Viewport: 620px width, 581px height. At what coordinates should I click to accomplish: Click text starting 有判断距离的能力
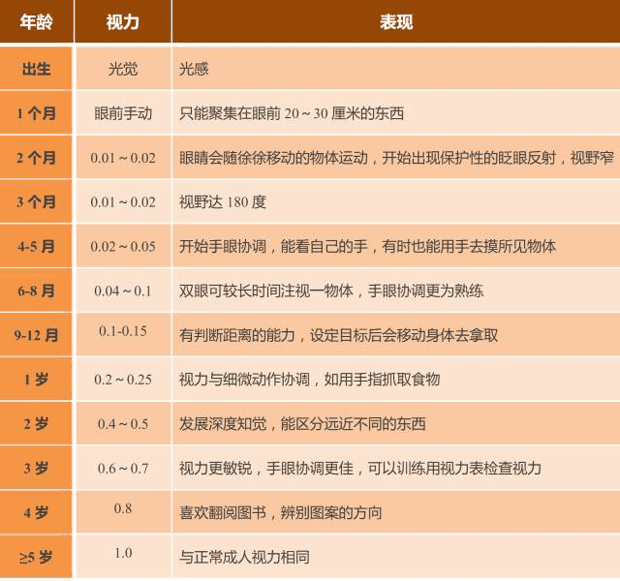point(338,335)
